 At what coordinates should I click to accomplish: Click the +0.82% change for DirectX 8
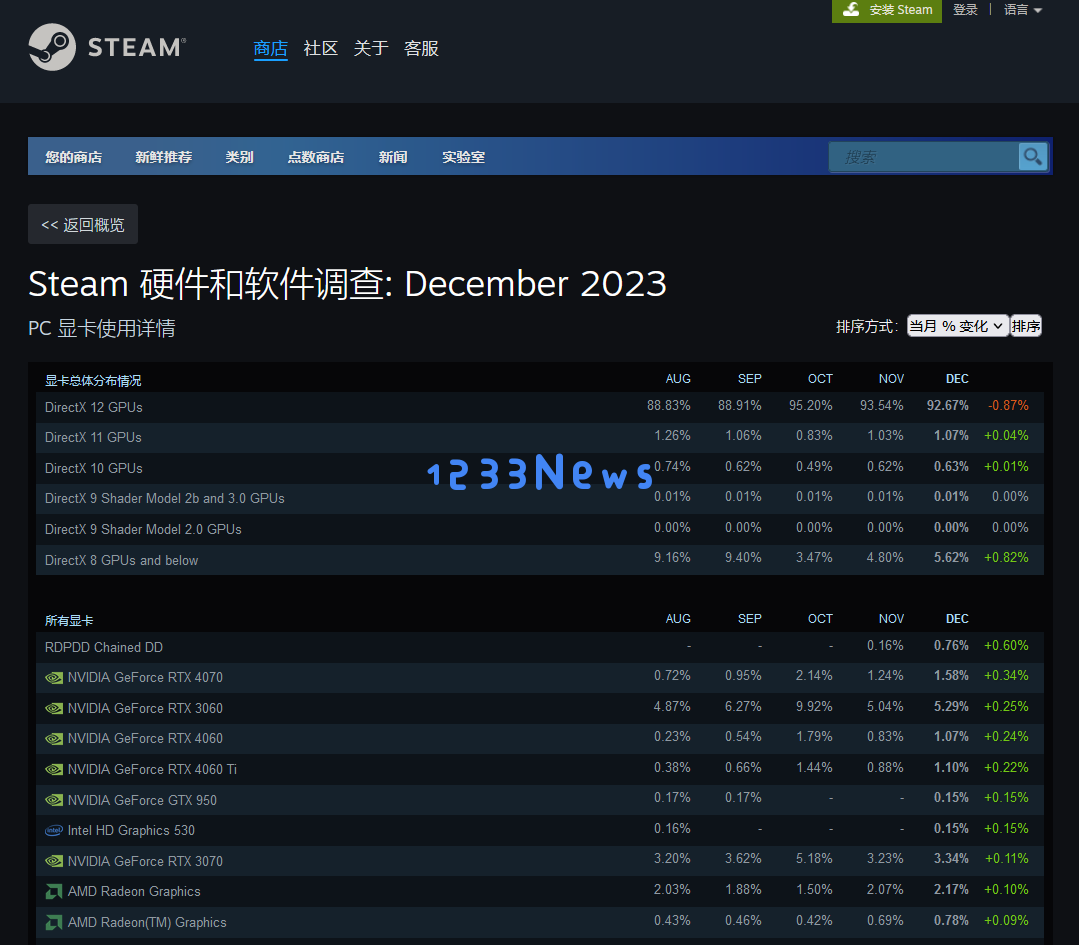coord(1006,558)
